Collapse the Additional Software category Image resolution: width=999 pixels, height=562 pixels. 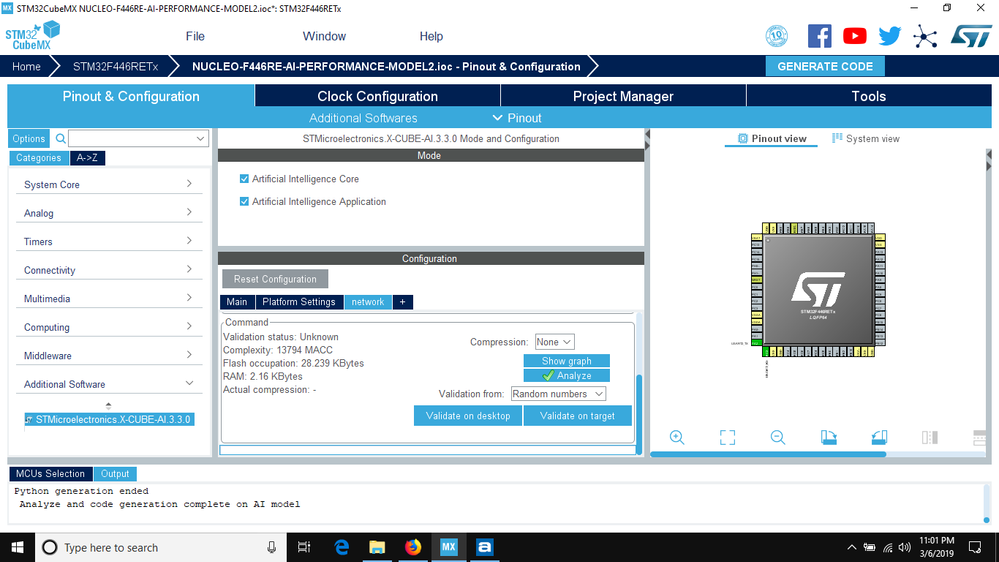(108, 384)
